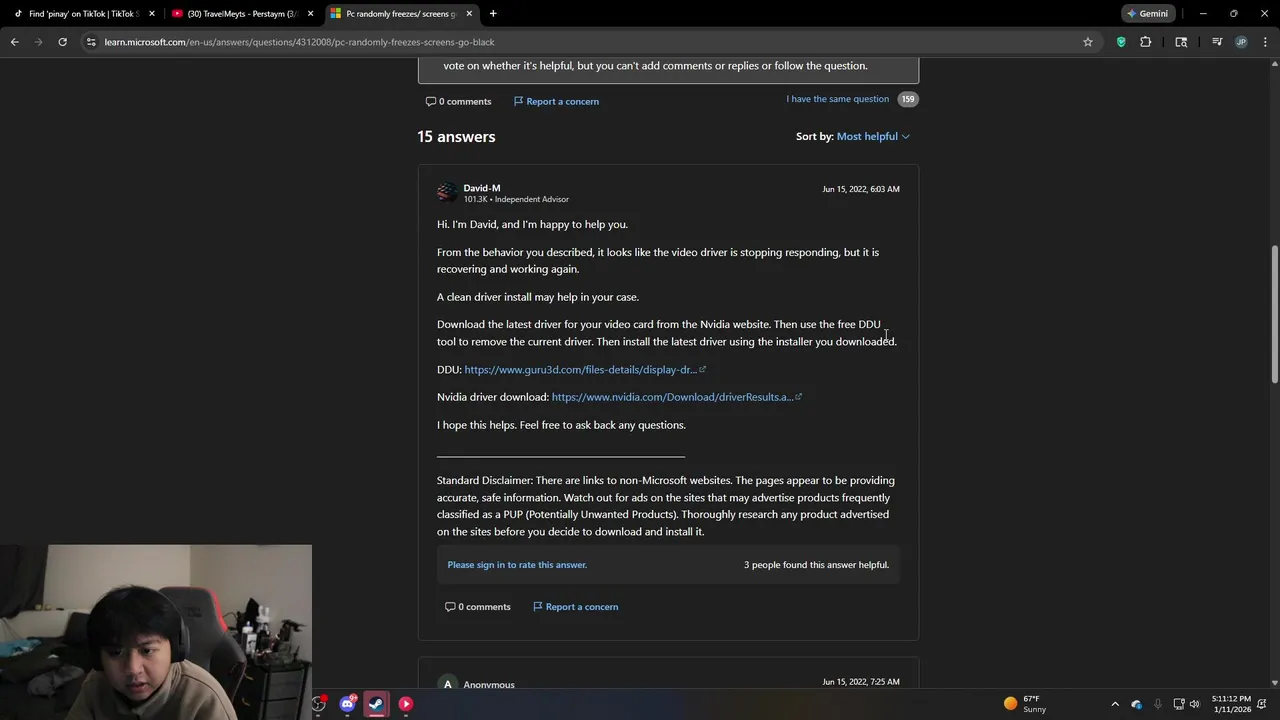This screenshot has width=1280, height=720.
Task: View site information icon in address bar
Action: tap(91, 42)
